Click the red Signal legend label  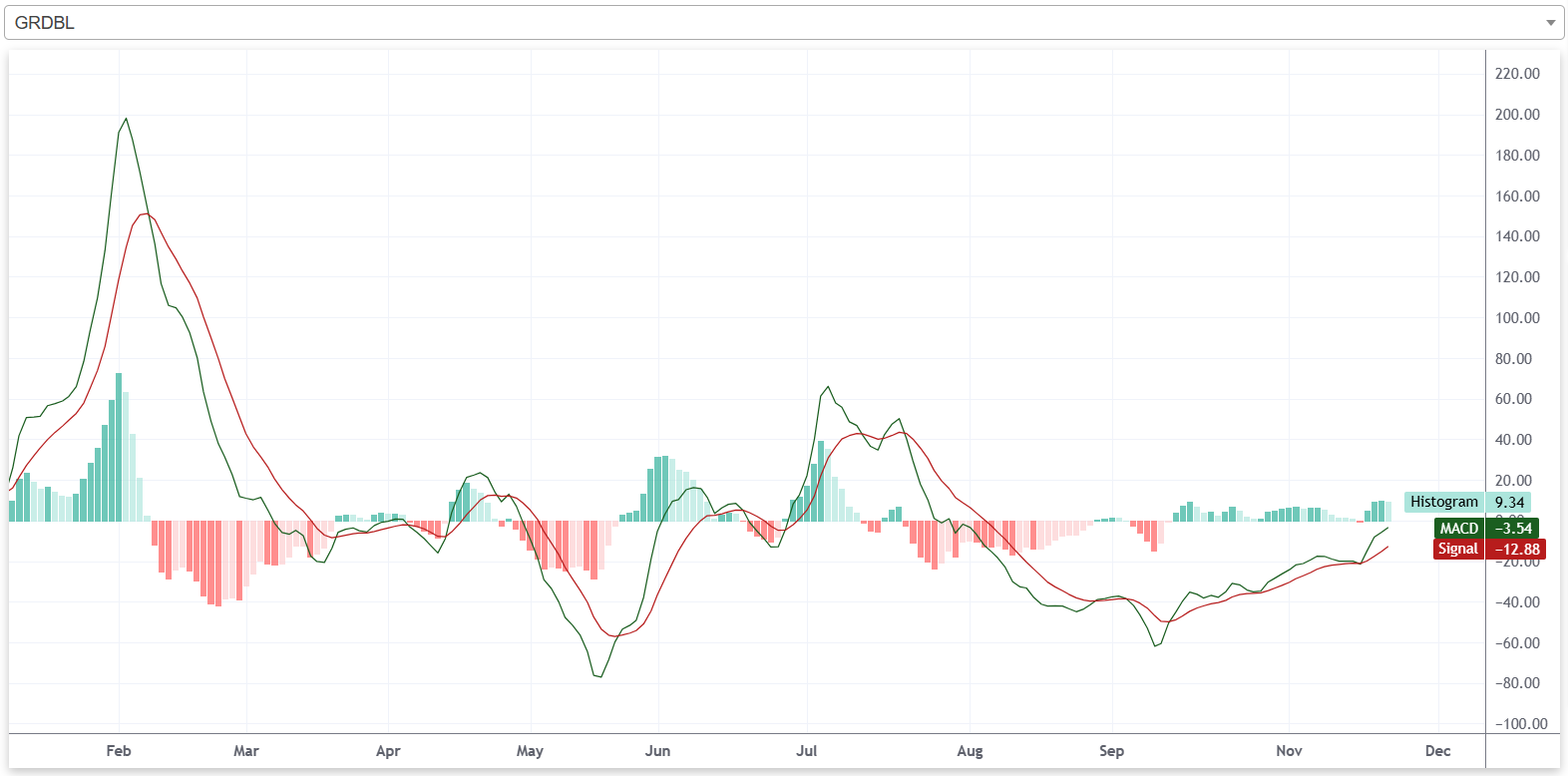(x=1457, y=549)
